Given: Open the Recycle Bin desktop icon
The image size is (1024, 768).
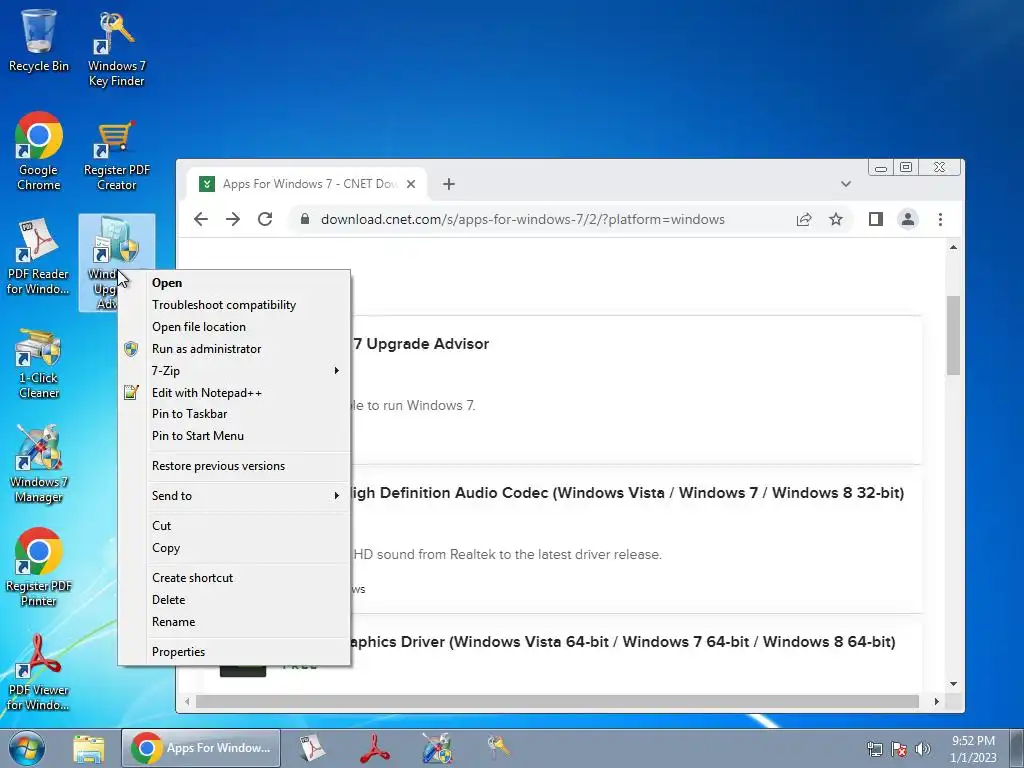Looking at the screenshot, I should 39,40.
